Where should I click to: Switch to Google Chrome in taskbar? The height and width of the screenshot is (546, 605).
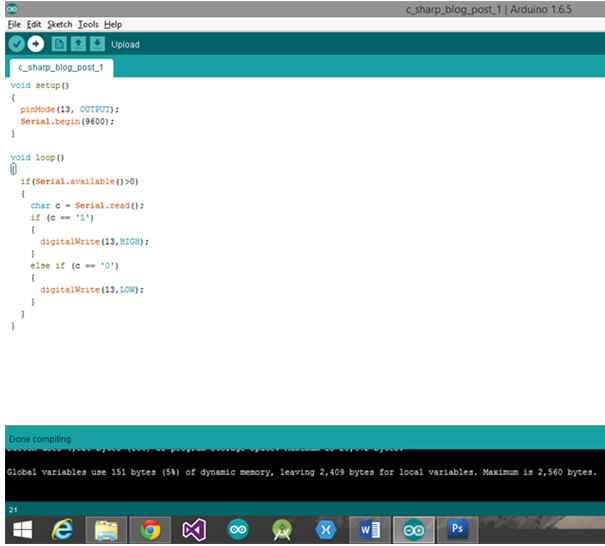tap(150, 530)
